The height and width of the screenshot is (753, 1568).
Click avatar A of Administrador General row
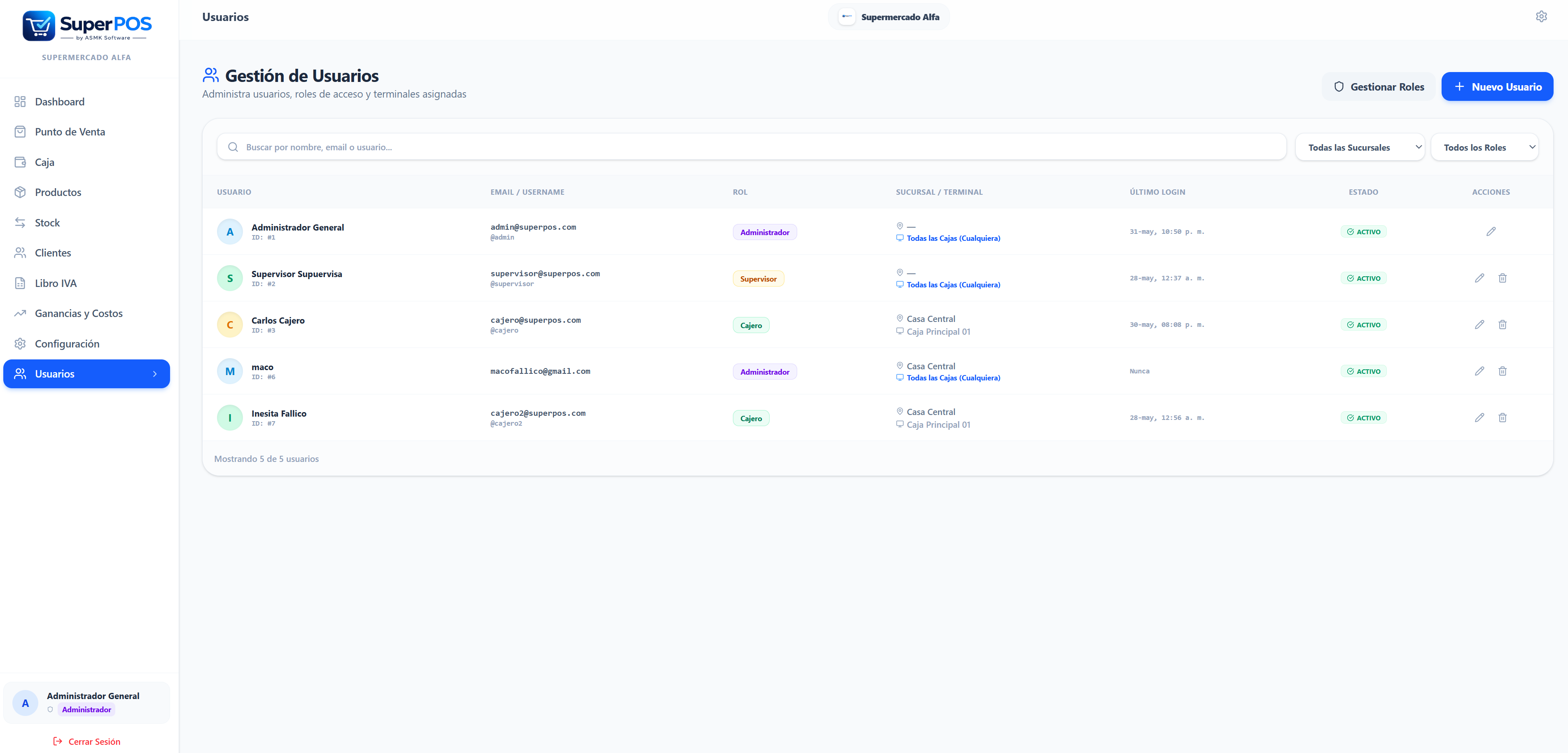pos(230,232)
